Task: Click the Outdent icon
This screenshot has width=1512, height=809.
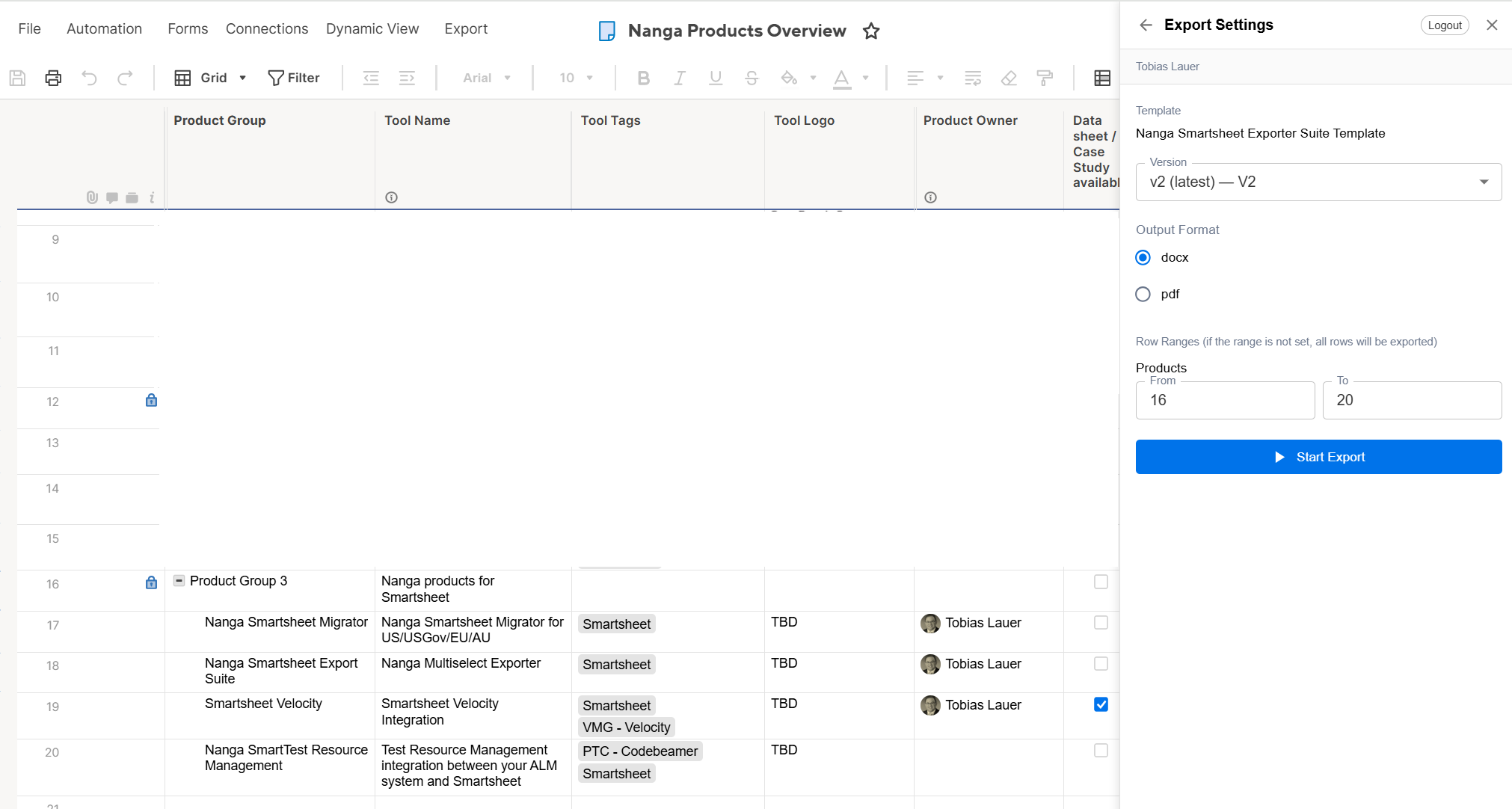Action: 371,78
